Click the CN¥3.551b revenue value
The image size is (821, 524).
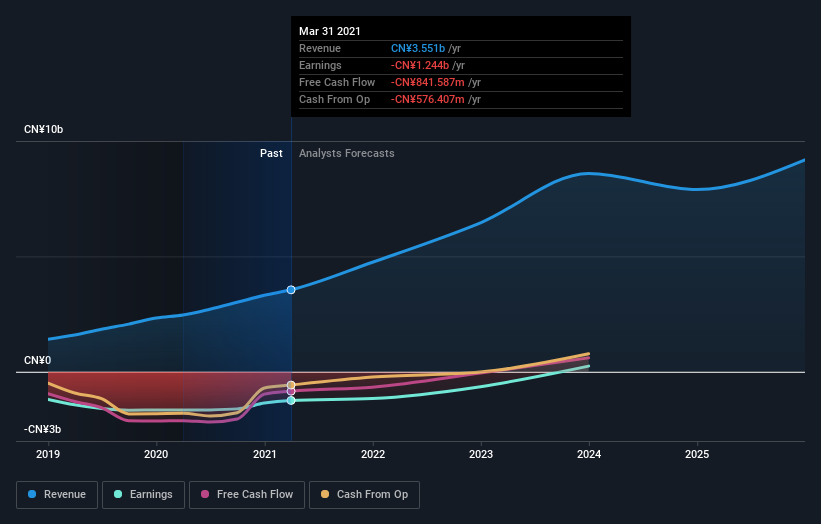pyautogui.click(x=418, y=48)
